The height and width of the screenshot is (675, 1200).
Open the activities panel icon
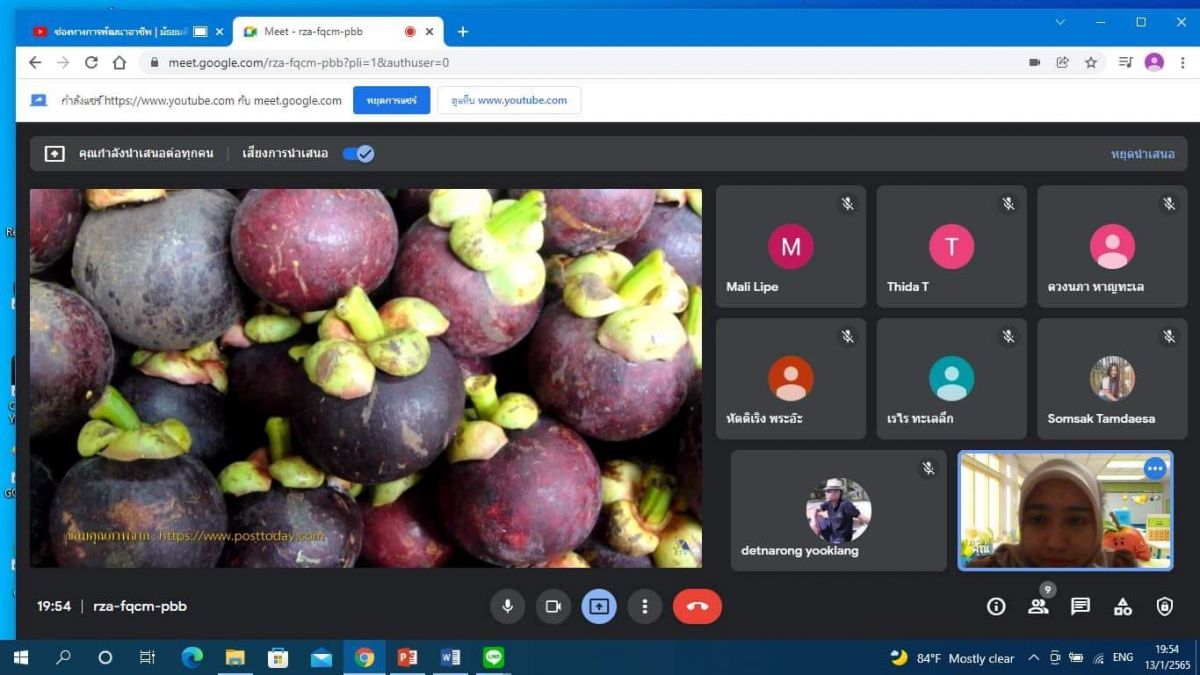pyautogui.click(x=1123, y=606)
